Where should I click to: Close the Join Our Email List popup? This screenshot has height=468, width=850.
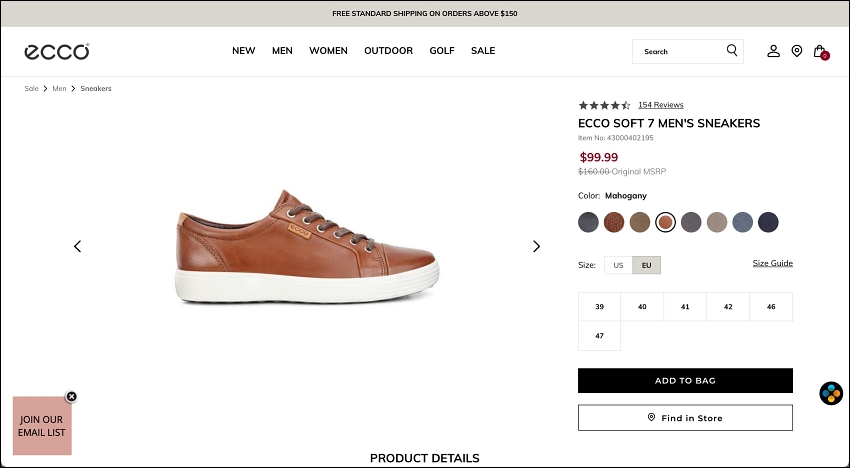tap(72, 396)
